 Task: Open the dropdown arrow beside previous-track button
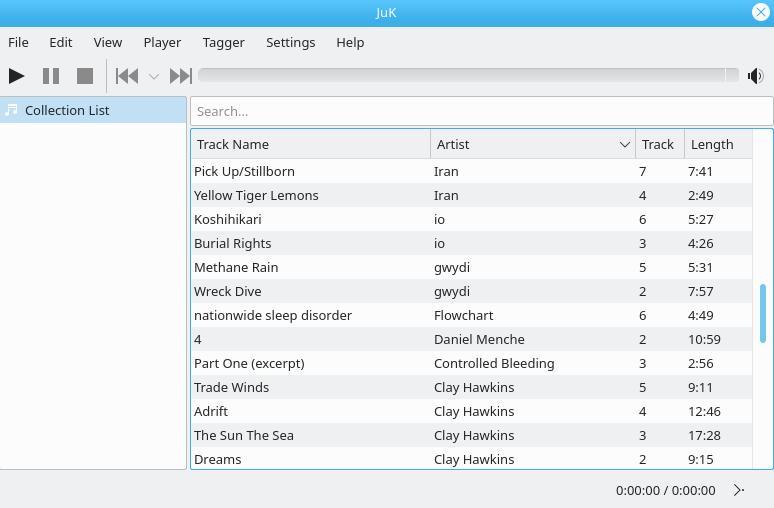tap(154, 77)
